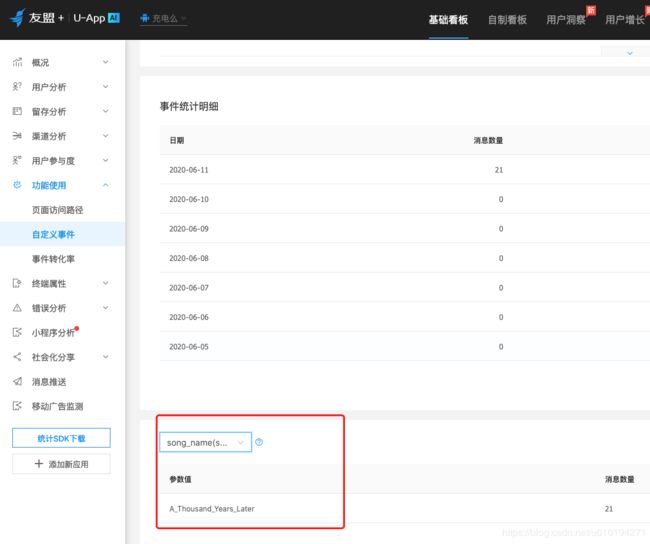Click the 2020-06-07 date cell
The width and height of the screenshot is (650, 544).
click(x=189, y=287)
